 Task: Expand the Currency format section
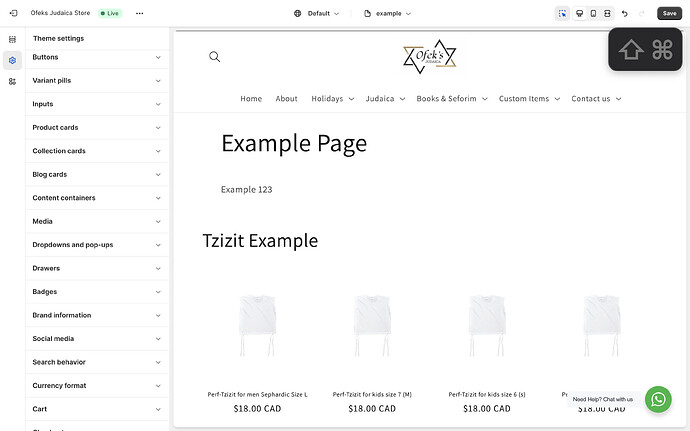[x=97, y=386]
